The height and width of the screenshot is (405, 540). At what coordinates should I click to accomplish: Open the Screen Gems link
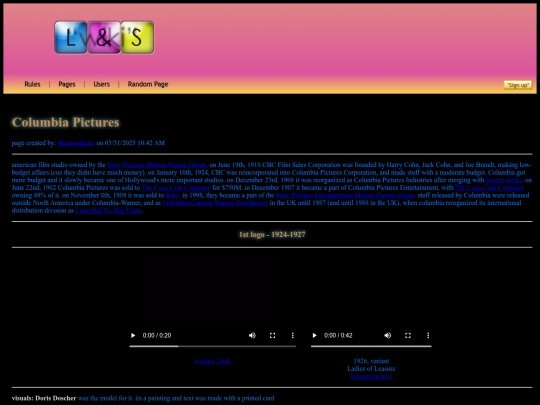(x=503, y=180)
